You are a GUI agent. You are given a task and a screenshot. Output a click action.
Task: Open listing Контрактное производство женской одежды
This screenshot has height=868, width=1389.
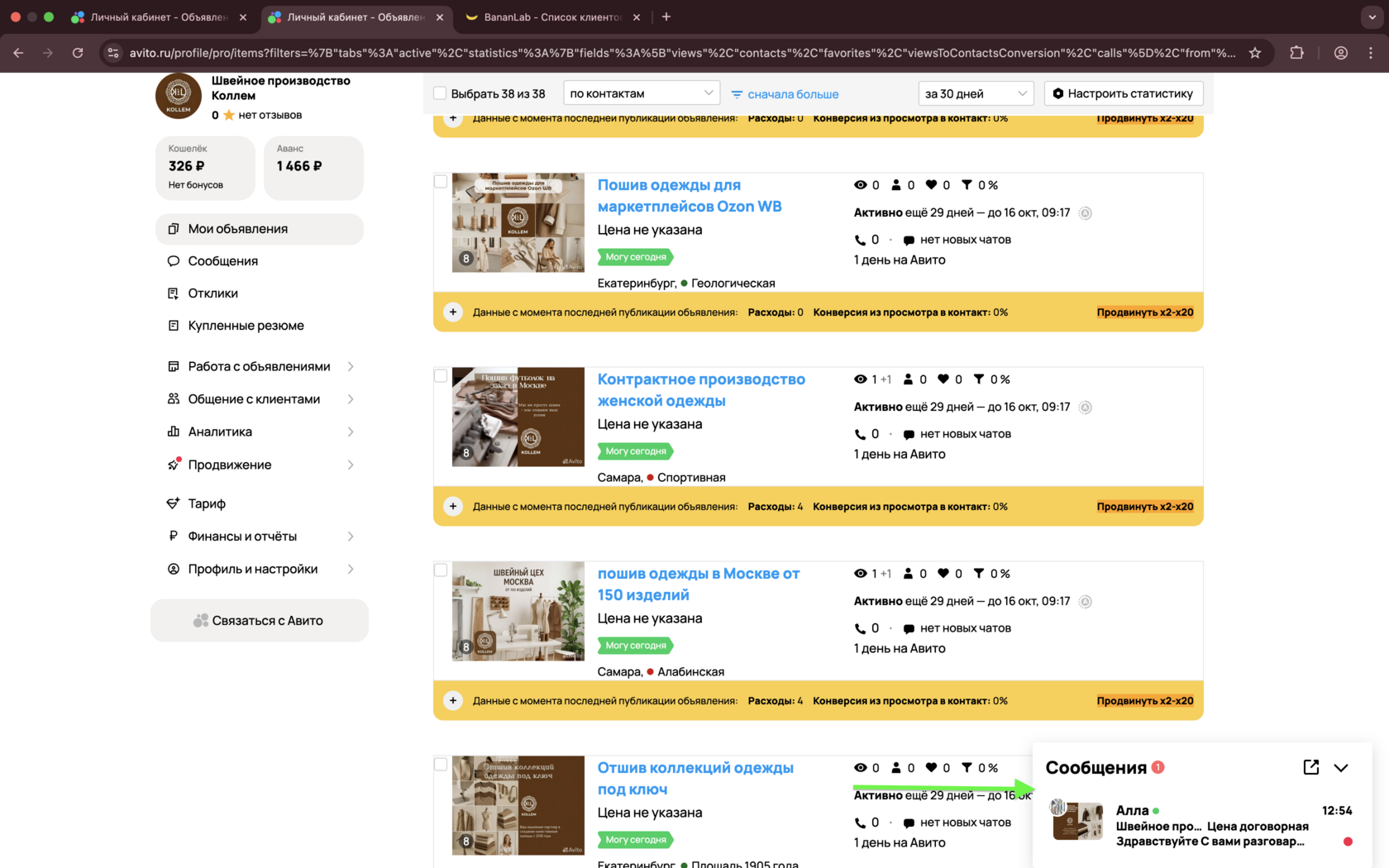click(701, 390)
